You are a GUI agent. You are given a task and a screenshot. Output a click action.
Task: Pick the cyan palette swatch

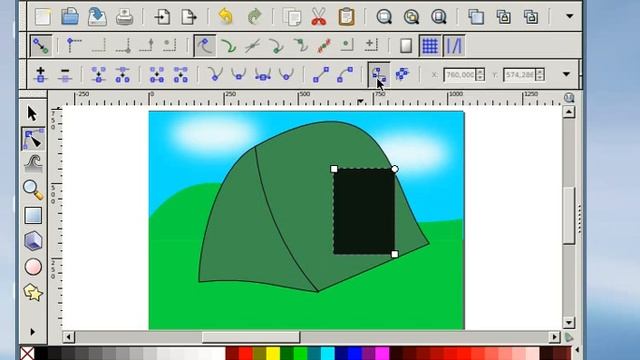[328, 353]
